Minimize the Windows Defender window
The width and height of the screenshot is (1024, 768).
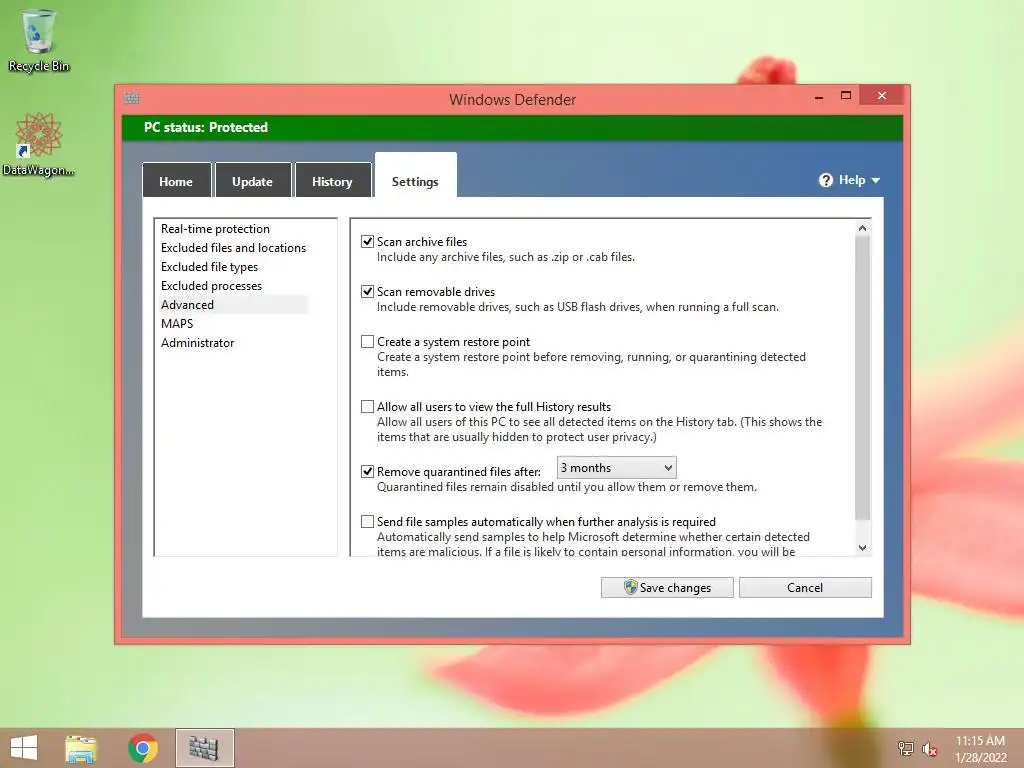(819, 97)
